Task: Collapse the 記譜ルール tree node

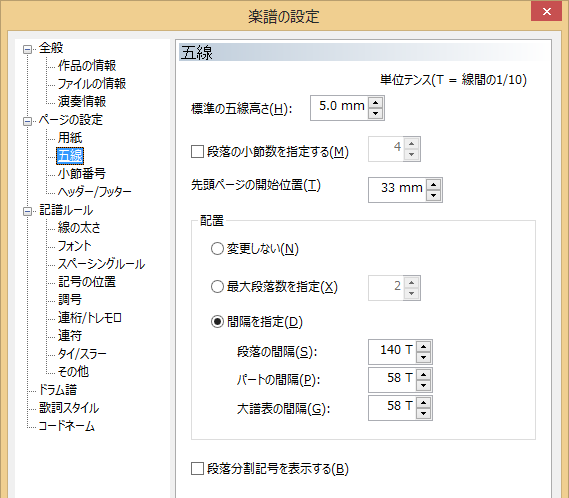Action: (27, 211)
